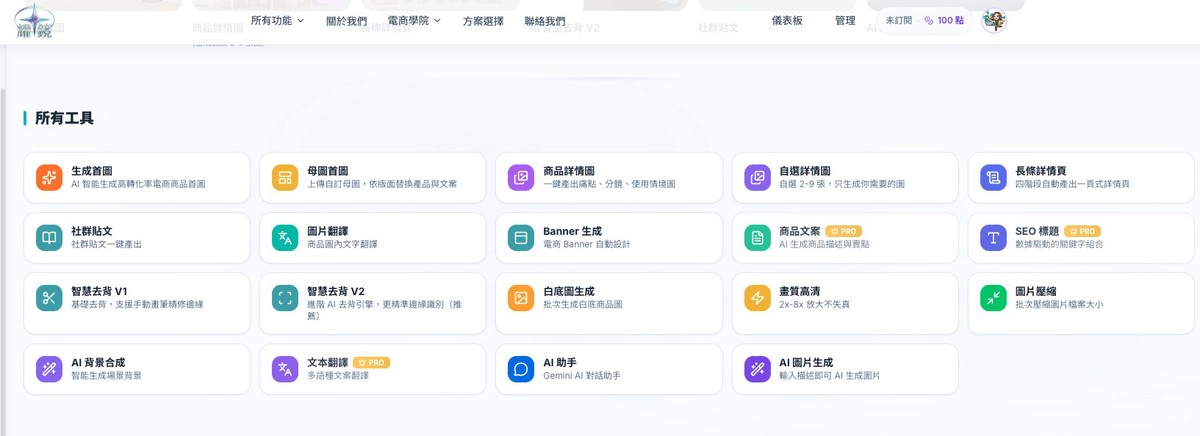Viewport: 1200px width, 436px height.
Task: Open the 關於我們 menu item
Action: click(x=346, y=21)
